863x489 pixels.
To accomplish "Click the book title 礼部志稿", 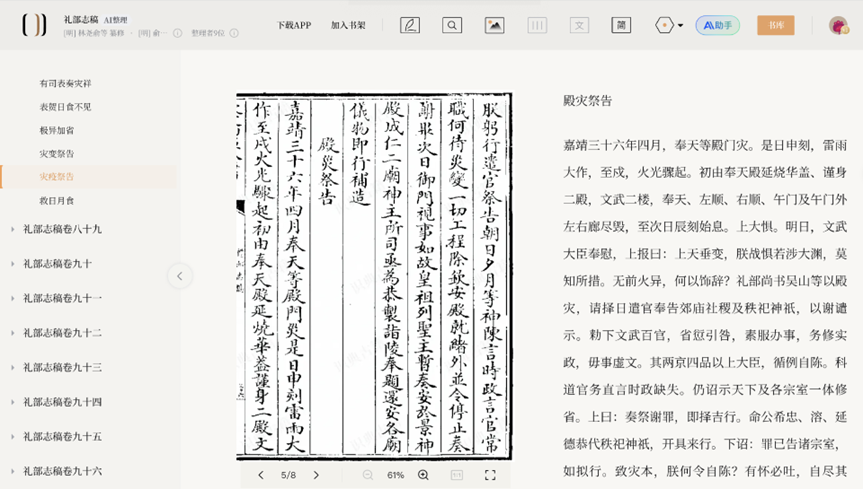I will click(x=81, y=19).
